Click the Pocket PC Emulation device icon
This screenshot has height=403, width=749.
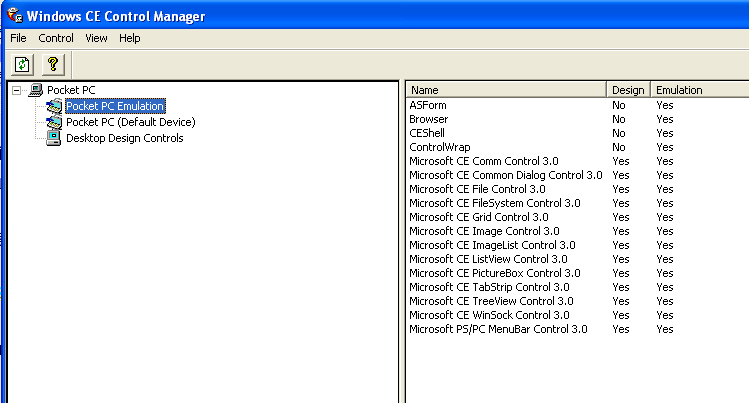point(54,106)
